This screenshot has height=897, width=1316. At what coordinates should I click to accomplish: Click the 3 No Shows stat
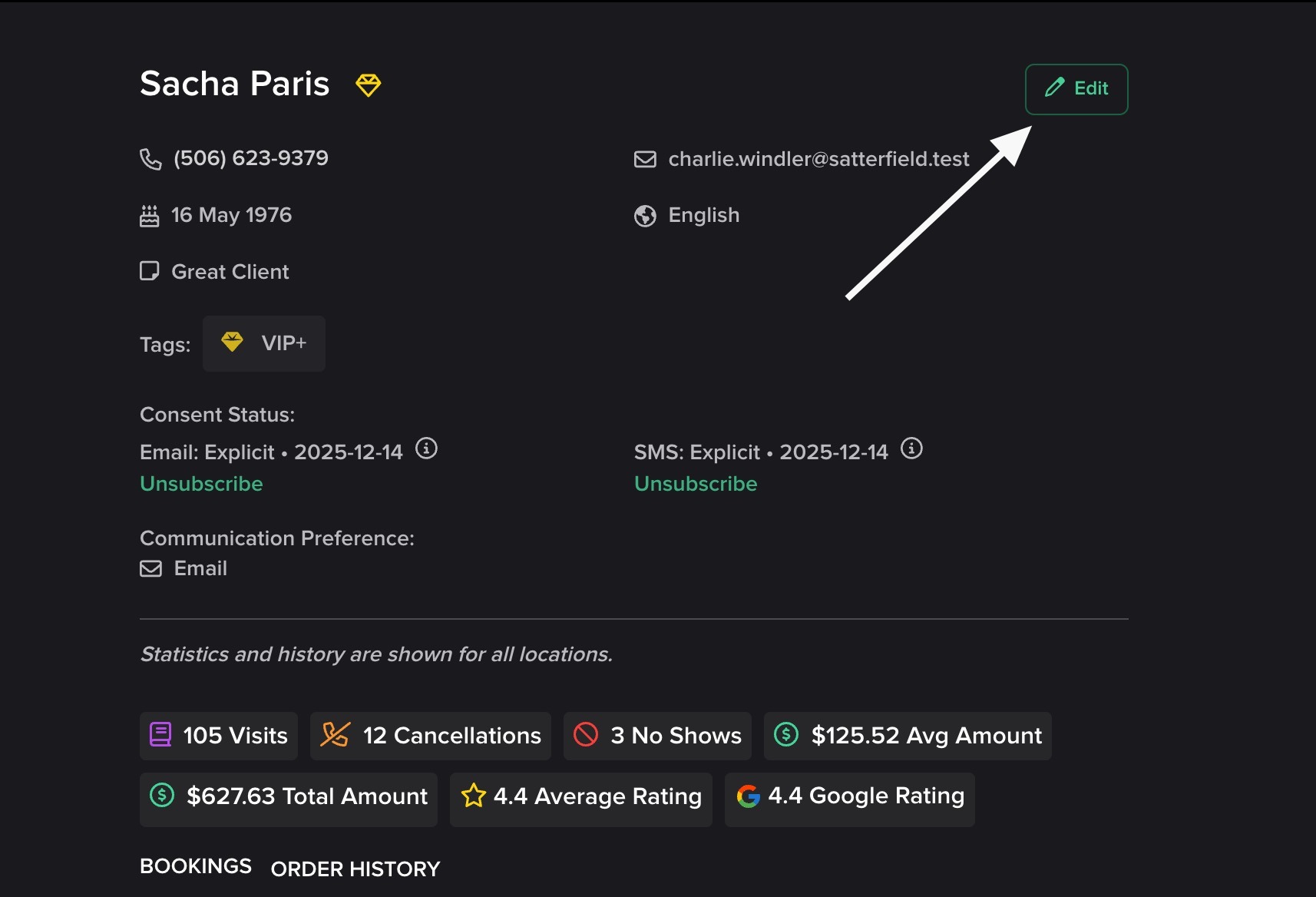click(657, 736)
